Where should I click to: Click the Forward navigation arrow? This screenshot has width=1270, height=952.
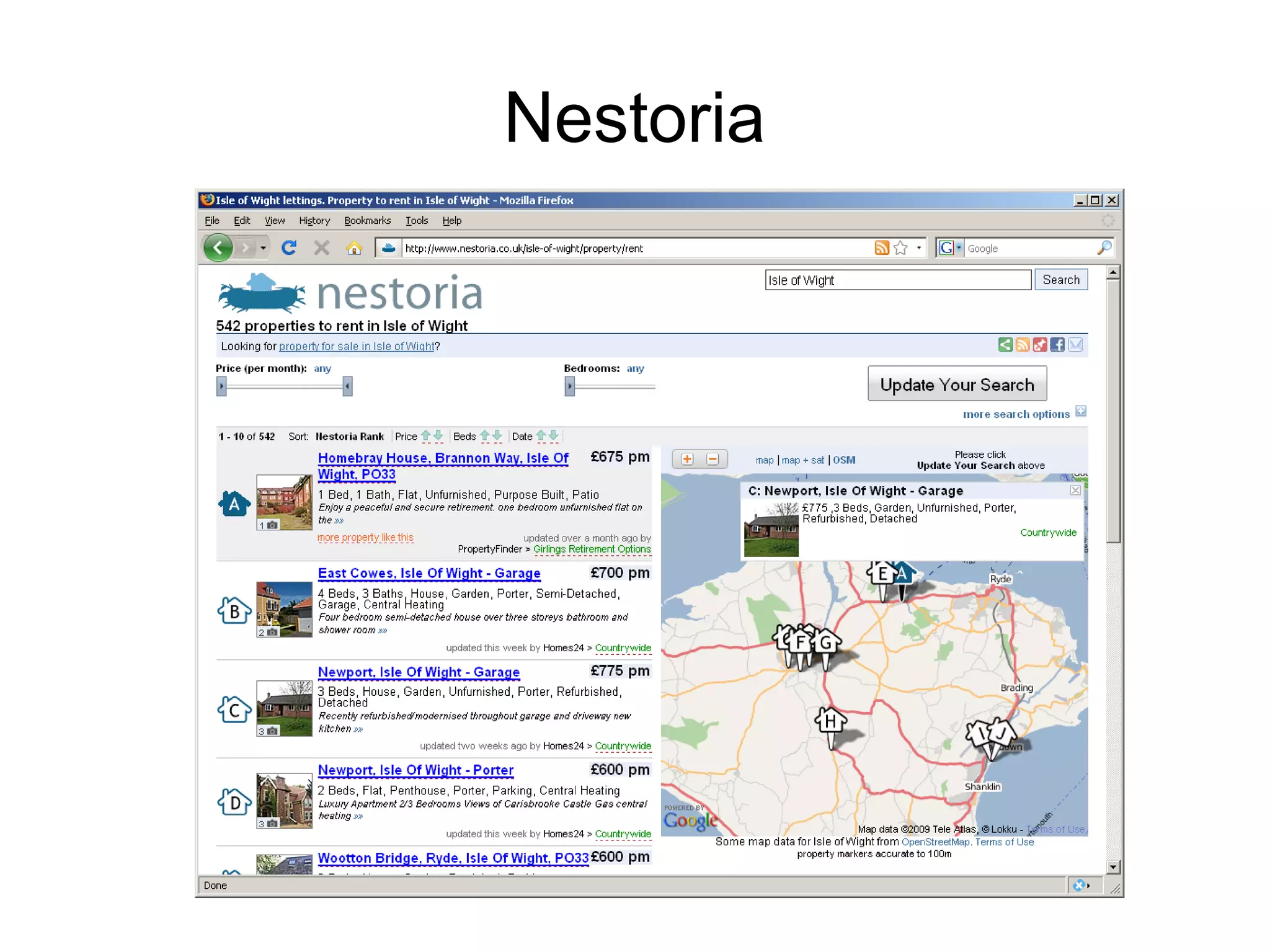246,248
